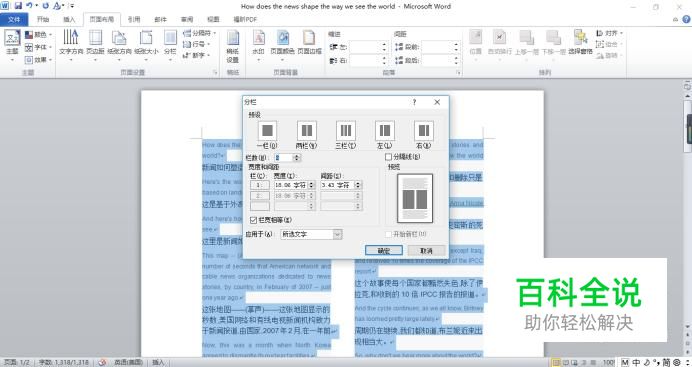Enable the separator line (分隔线) checkbox
The width and height of the screenshot is (692, 367).
click(x=388, y=157)
